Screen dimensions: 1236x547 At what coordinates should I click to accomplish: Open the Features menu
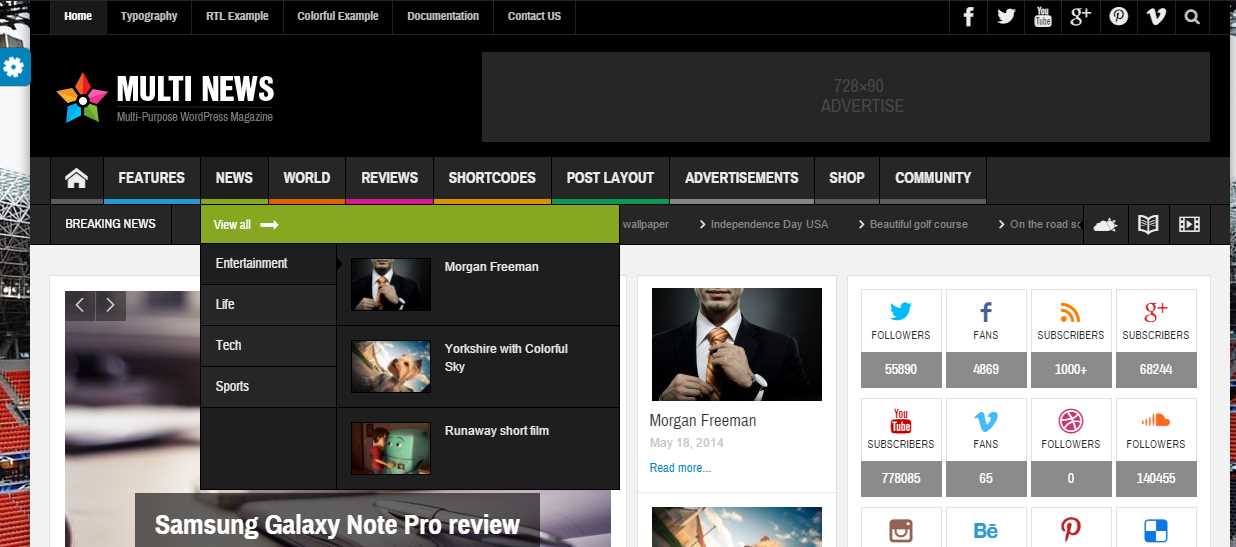click(152, 178)
